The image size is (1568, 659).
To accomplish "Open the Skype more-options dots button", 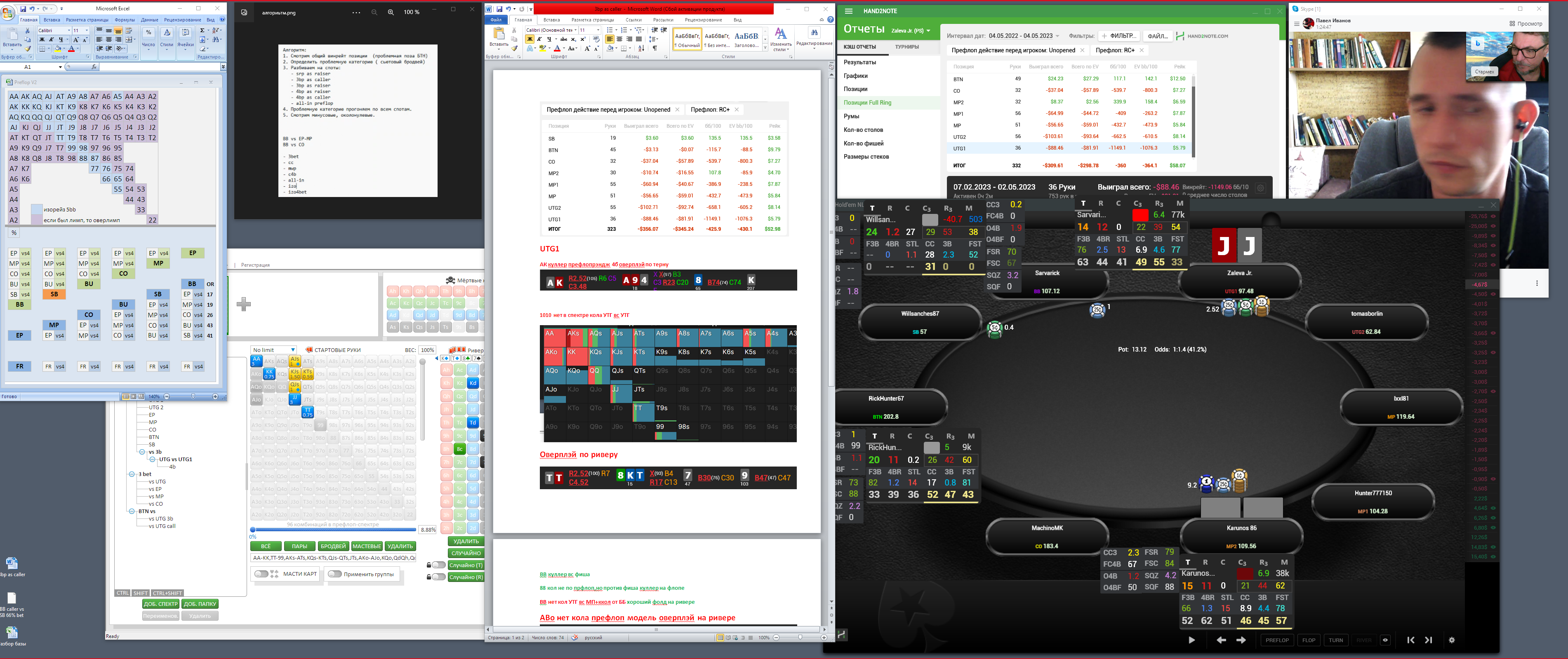I will (1537, 283).
